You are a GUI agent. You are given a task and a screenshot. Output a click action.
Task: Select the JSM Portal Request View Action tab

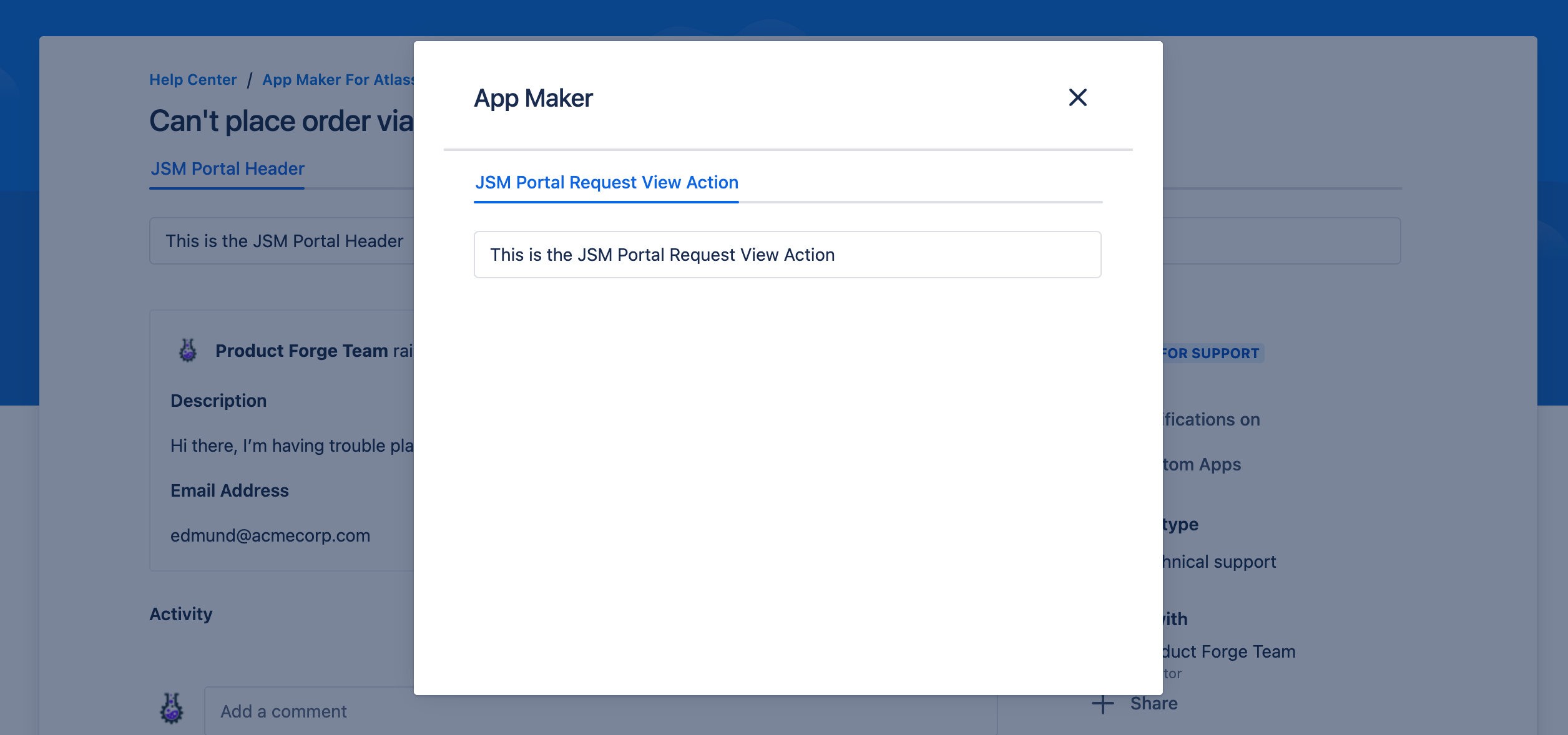coord(606,182)
